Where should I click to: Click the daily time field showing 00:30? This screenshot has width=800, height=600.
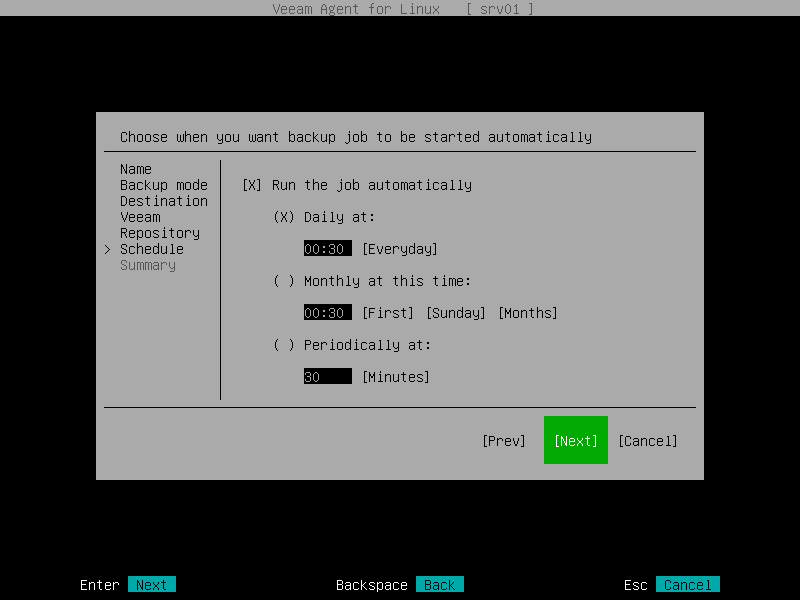[x=327, y=249]
